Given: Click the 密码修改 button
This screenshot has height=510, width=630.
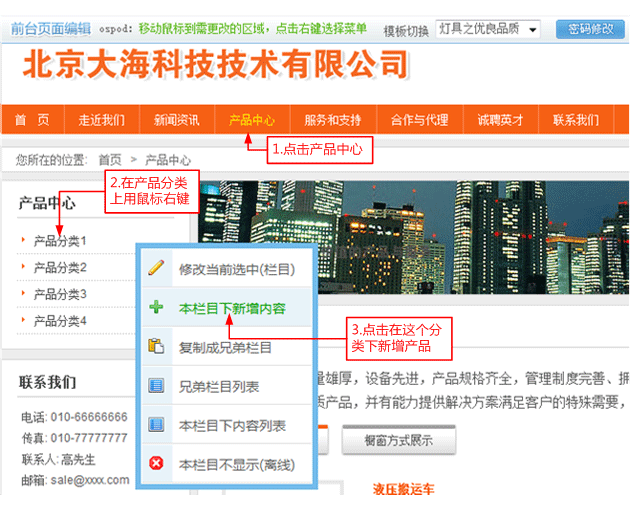Looking at the screenshot, I should 589,29.
